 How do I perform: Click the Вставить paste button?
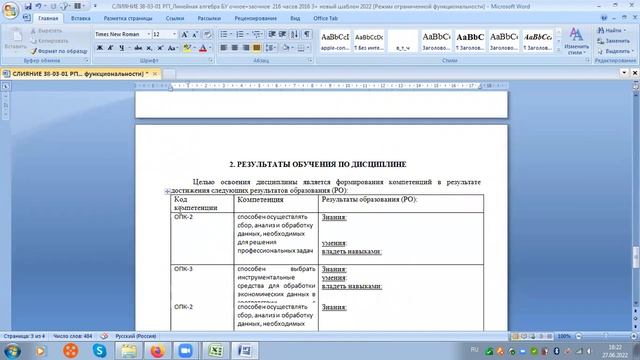tap(16, 40)
